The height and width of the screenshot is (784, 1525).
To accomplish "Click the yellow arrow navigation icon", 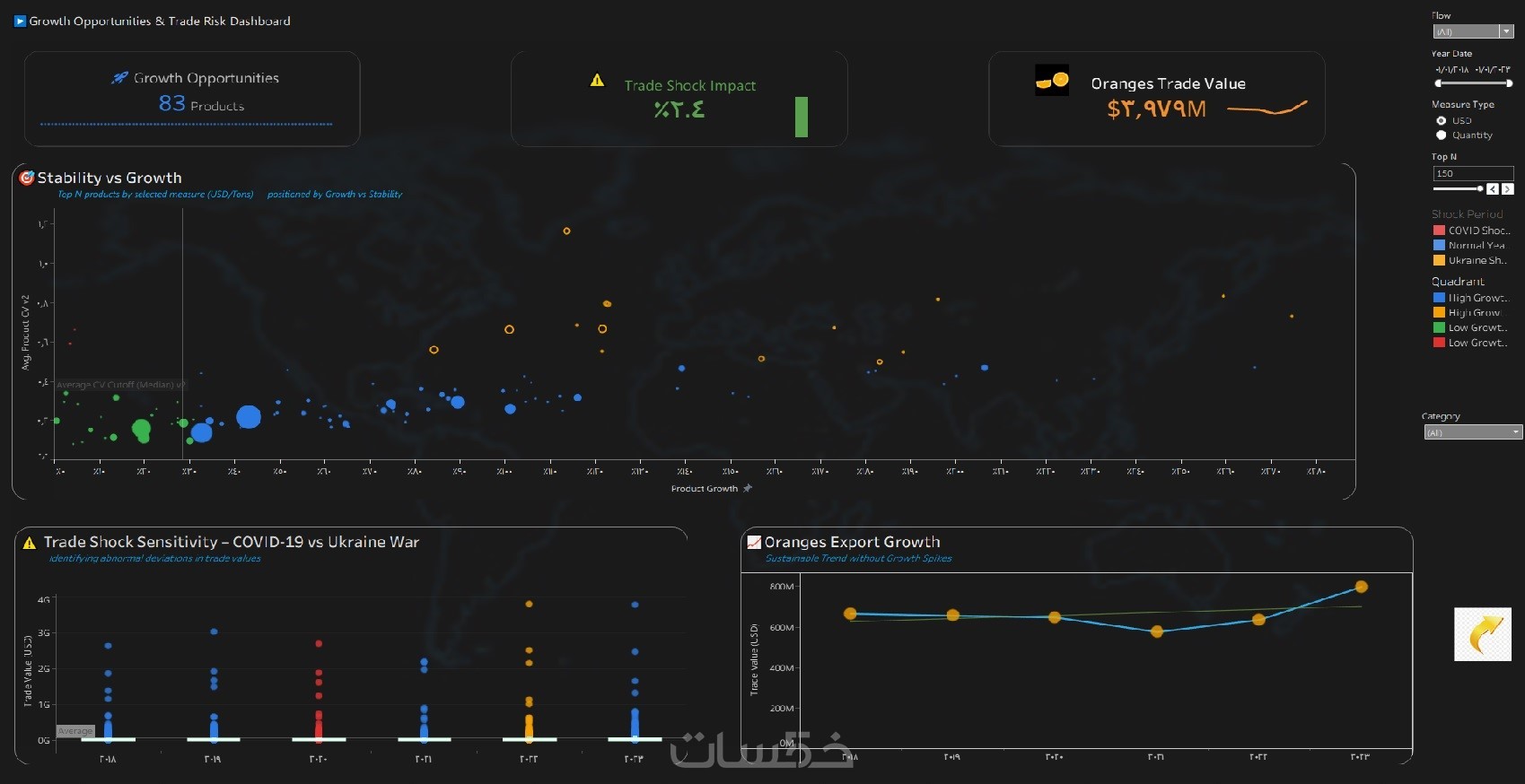I will (1482, 634).
